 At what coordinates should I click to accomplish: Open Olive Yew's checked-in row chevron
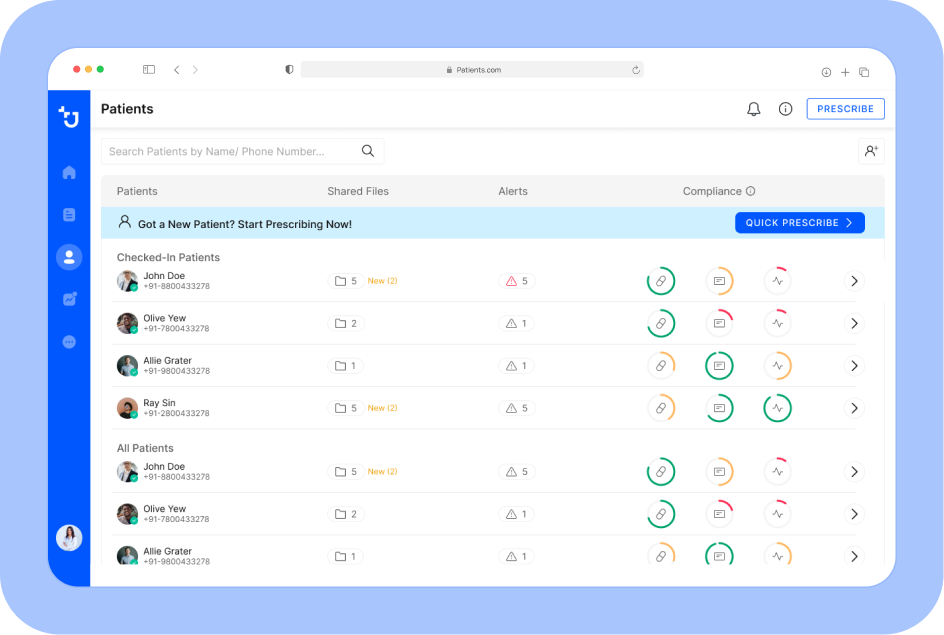(854, 323)
